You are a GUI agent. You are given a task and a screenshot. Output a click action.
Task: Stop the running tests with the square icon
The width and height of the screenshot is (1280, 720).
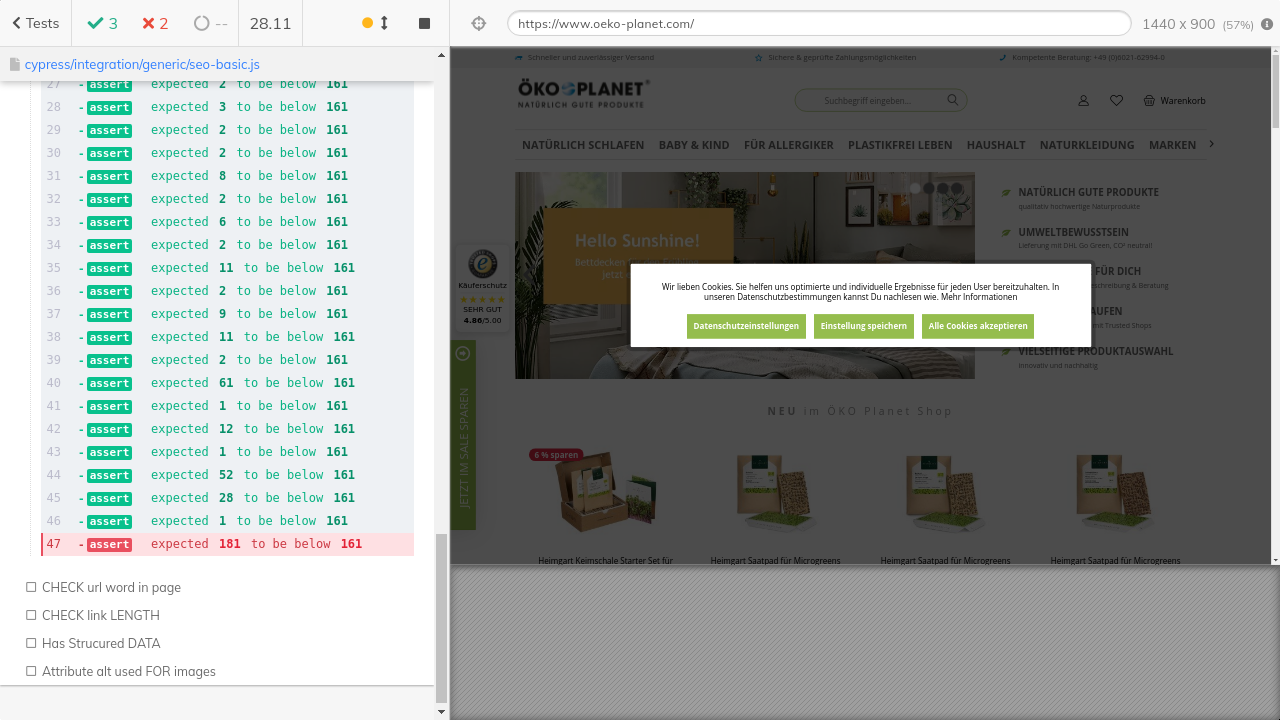click(424, 23)
